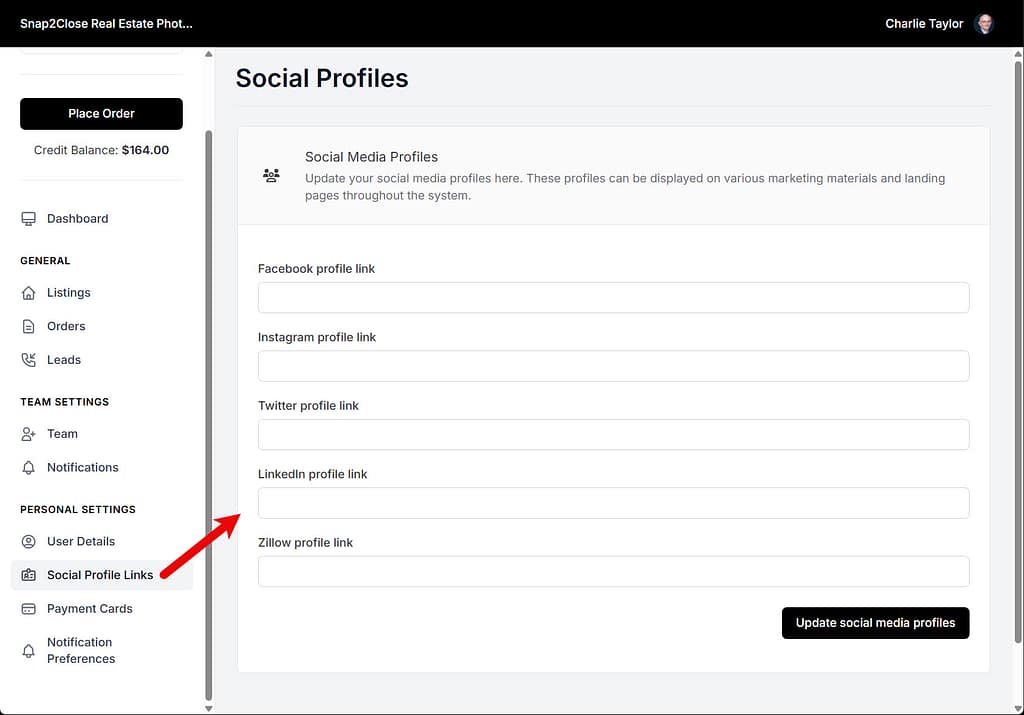1024x715 pixels.
Task: Click the Payment Cards icon
Action: coord(29,608)
